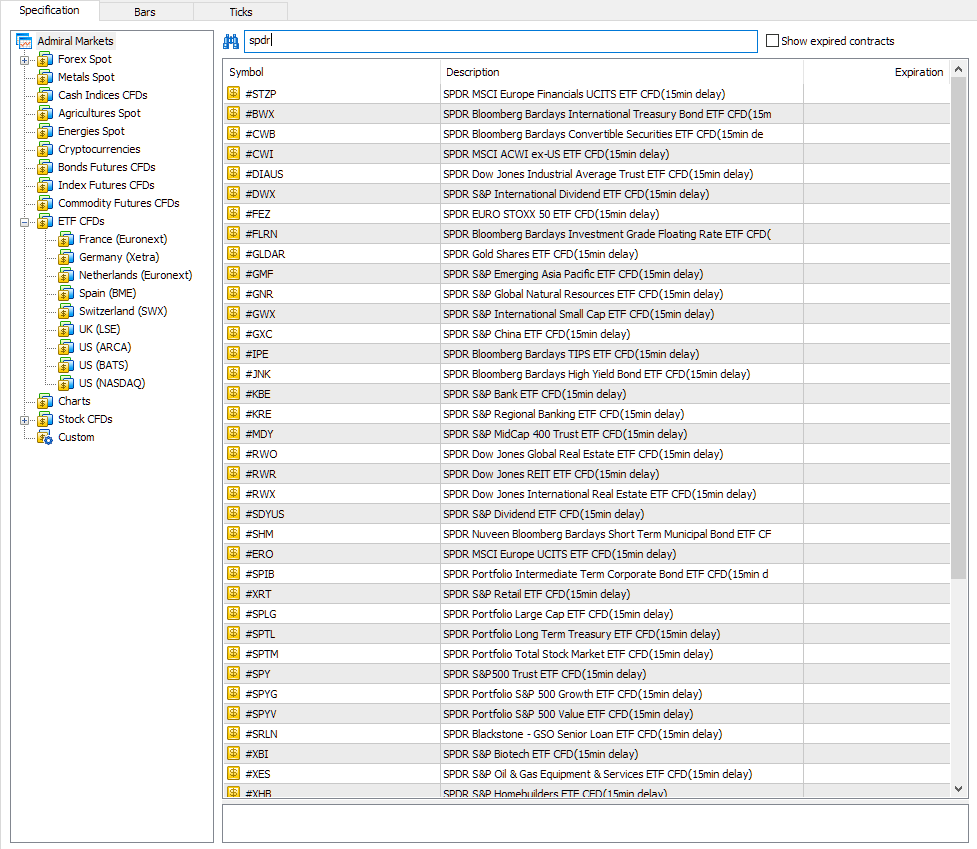Click the #SPY symbol dollar icon
977x849 pixels.
(x=233, y=674)
